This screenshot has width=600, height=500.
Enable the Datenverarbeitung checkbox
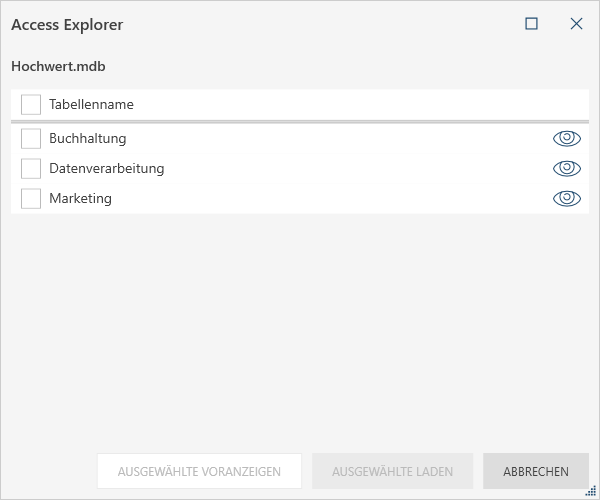coord(31,169)
